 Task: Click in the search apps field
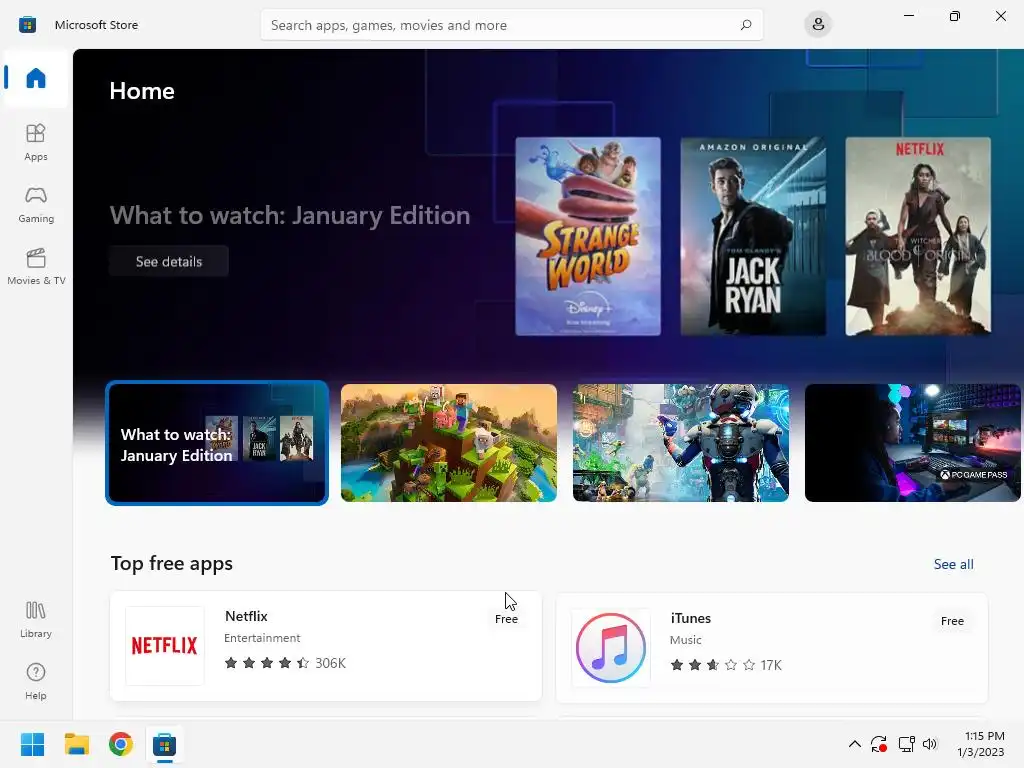point(511,25)
